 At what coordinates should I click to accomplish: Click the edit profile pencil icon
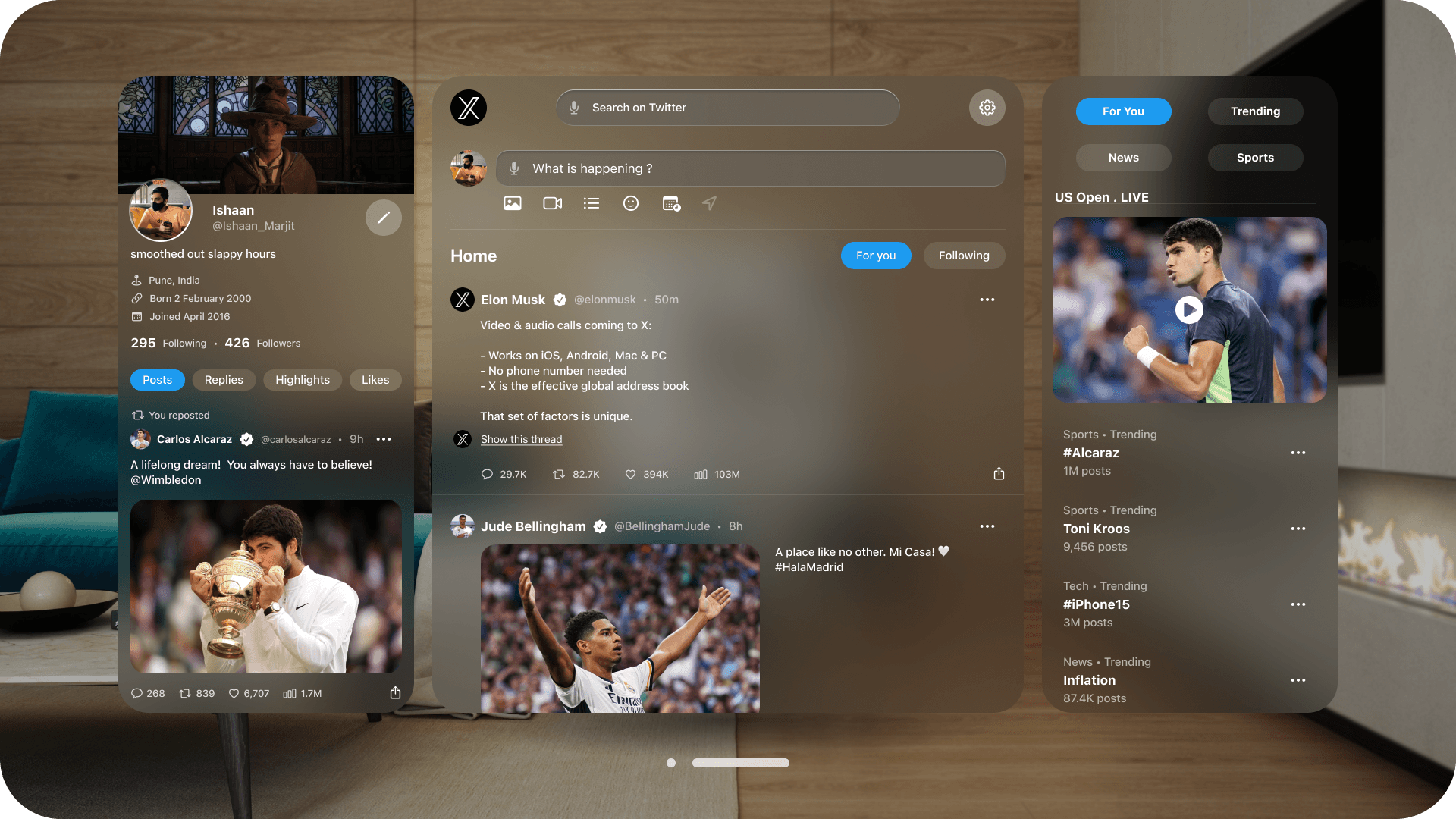click(384, 218)
